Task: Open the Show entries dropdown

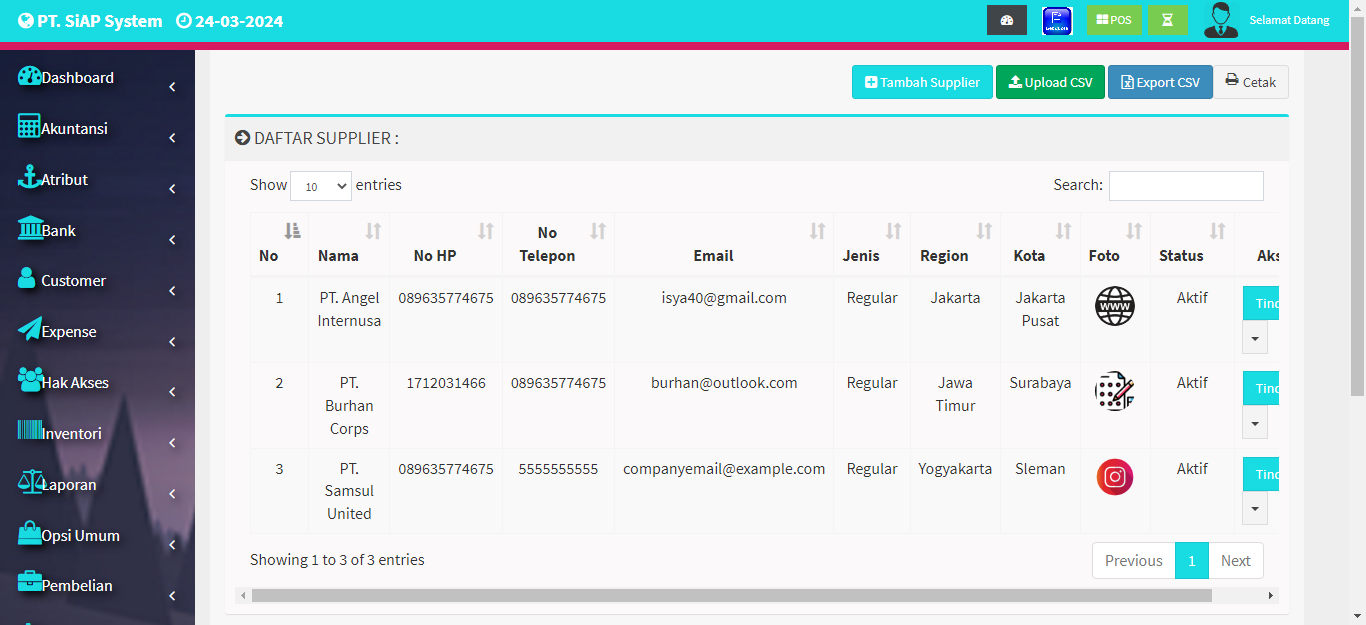Action: coord(320,186)
